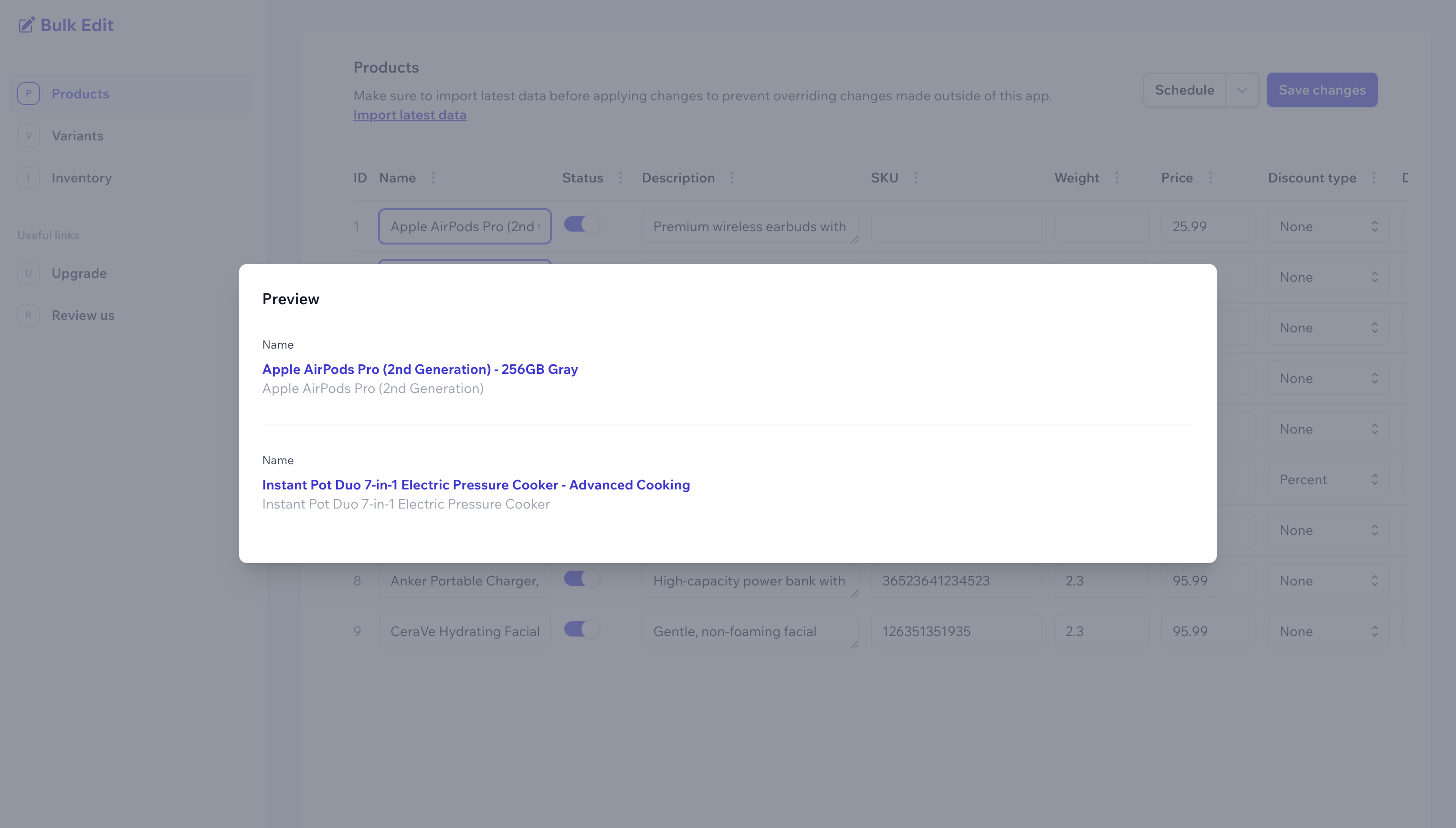1456x828 pixels.
Task: Toggle status switch for CeraVe Hydrating Facial
Action: (x=581, y=629)
